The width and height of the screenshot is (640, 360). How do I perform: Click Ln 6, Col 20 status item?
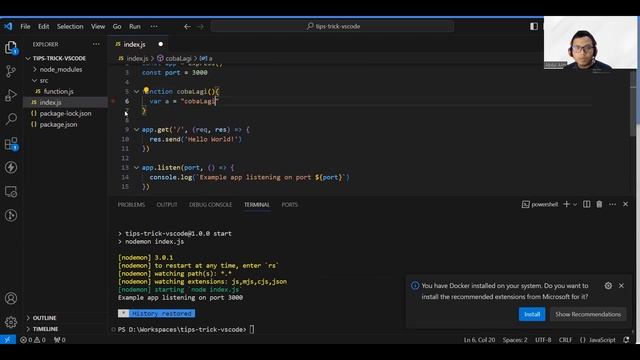point(479,340)
